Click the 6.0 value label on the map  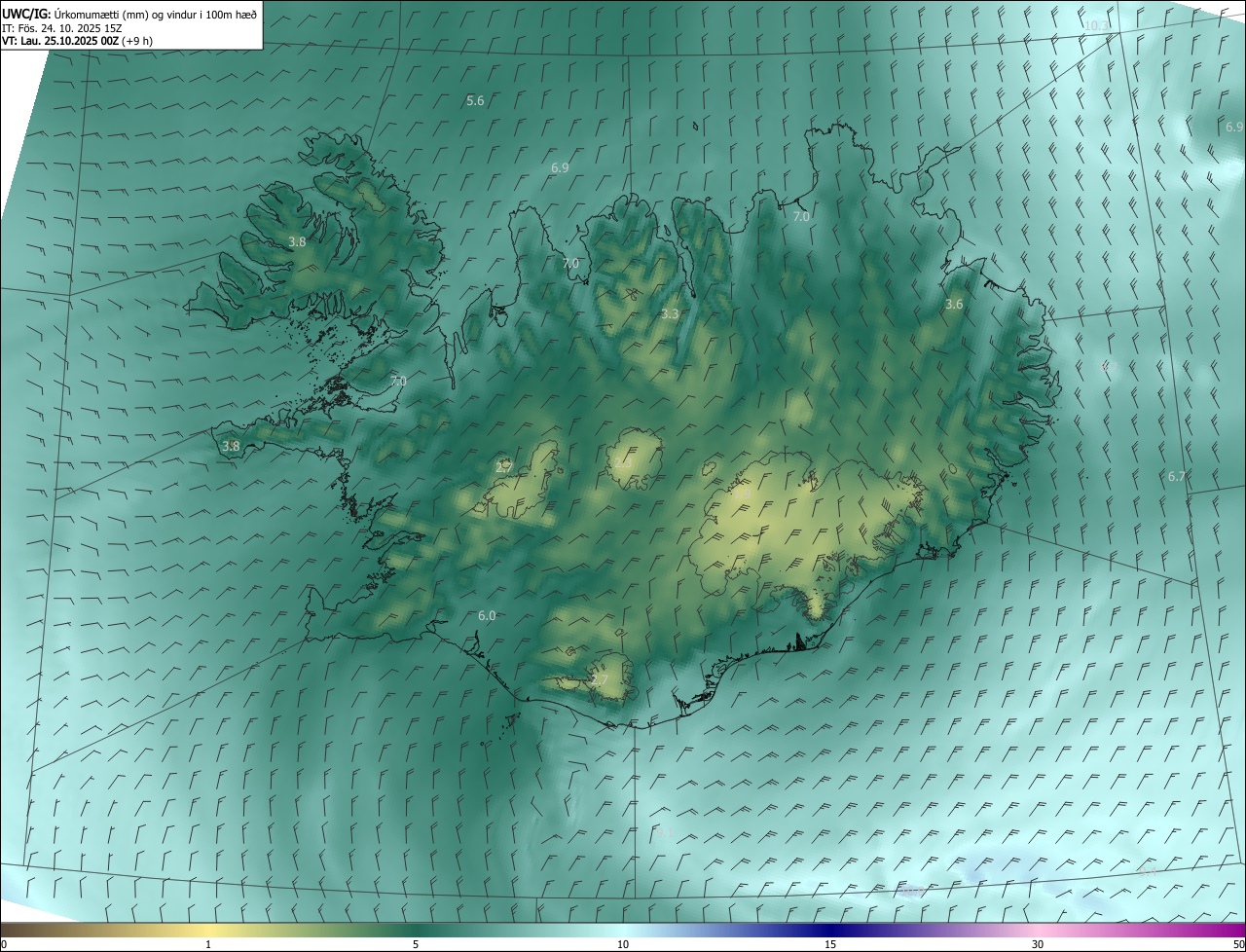[x=487, y=615]
